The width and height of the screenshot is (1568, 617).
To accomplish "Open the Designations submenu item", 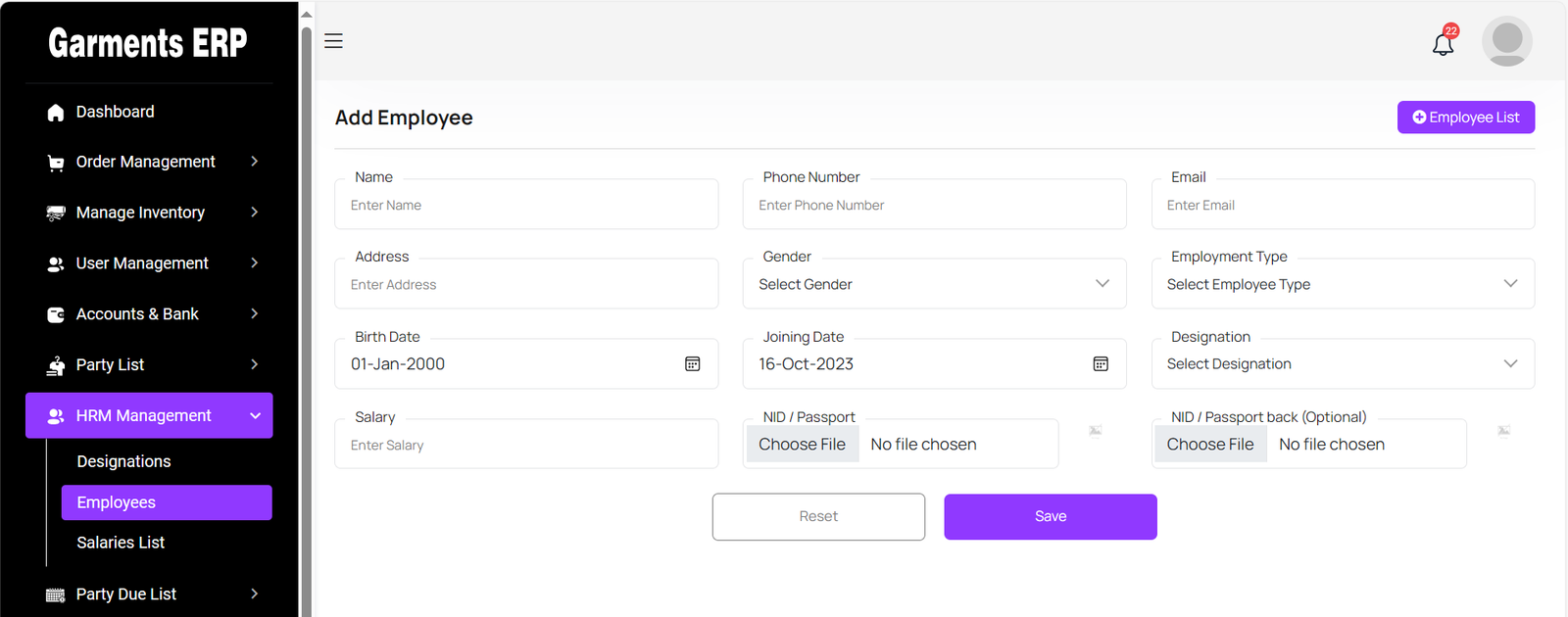I will (x=123, y=461).
